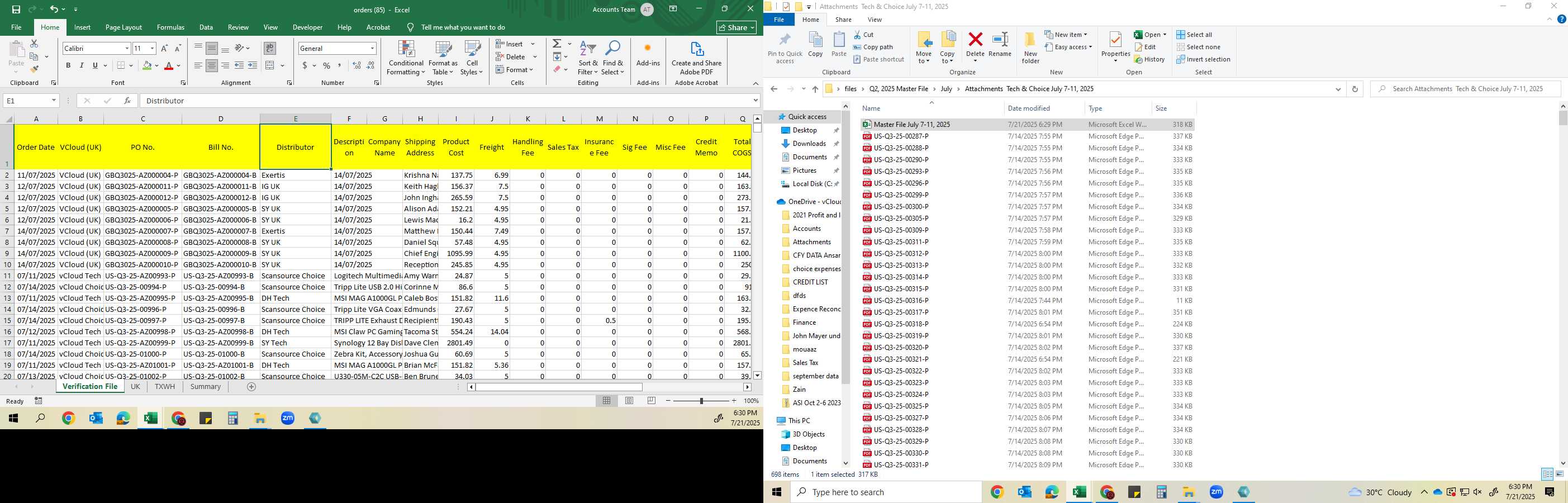The width and height of the screenshot is (1568, 503).
Task: Open the Calibri font name dropdown
Action: [127, 48]
